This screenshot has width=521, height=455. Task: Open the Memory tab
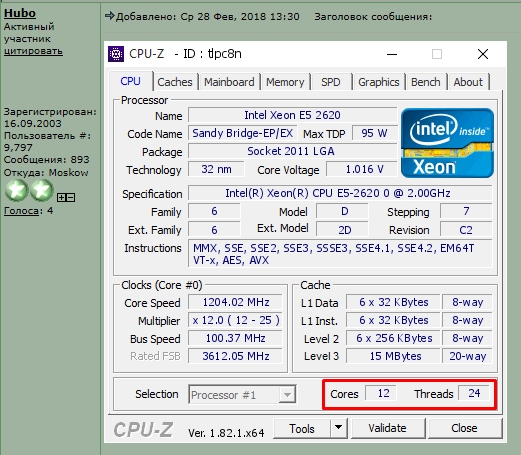[x=285, y=82]
